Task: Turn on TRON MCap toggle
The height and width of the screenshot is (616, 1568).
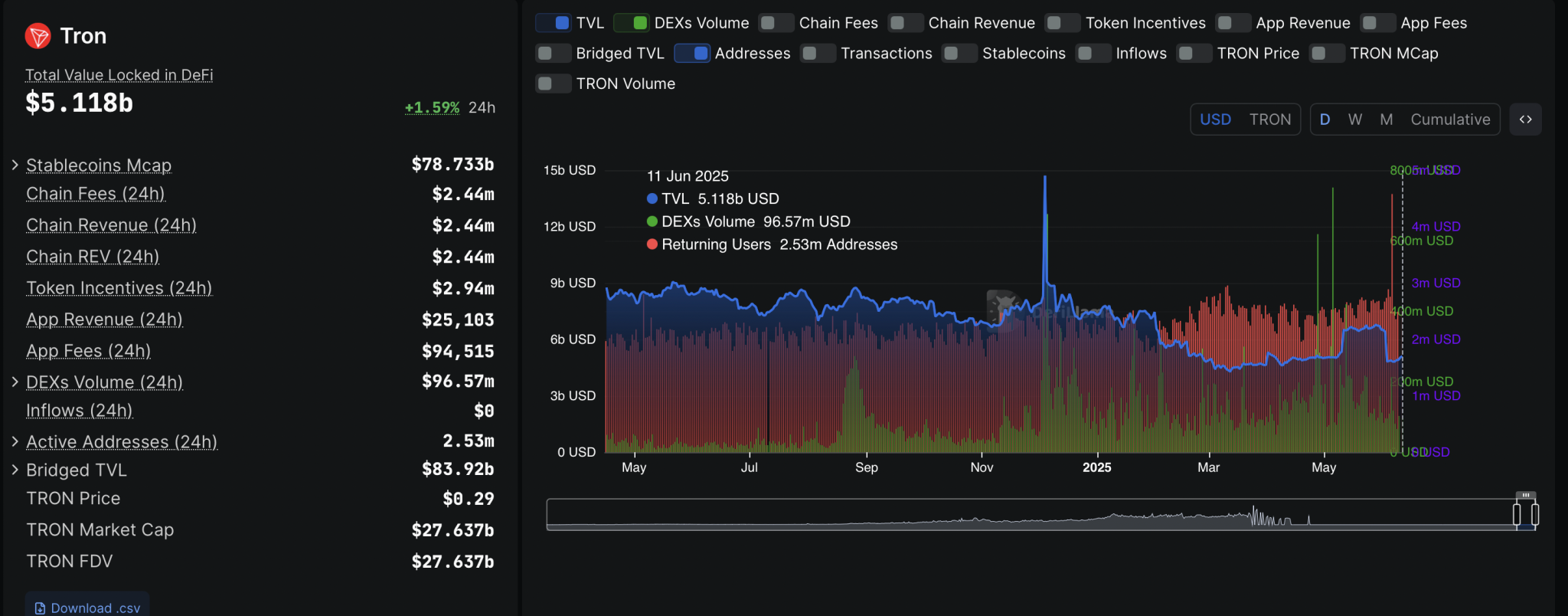Action: coord(1328,53)
